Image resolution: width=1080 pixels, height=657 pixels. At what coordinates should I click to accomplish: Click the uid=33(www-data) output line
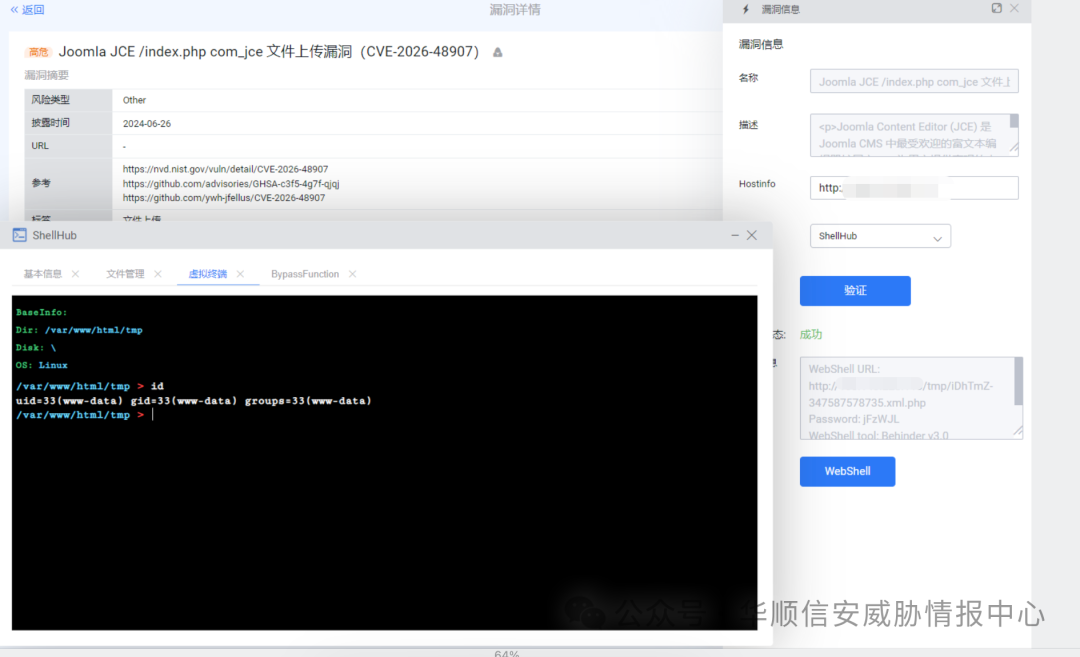pos(194,401)
